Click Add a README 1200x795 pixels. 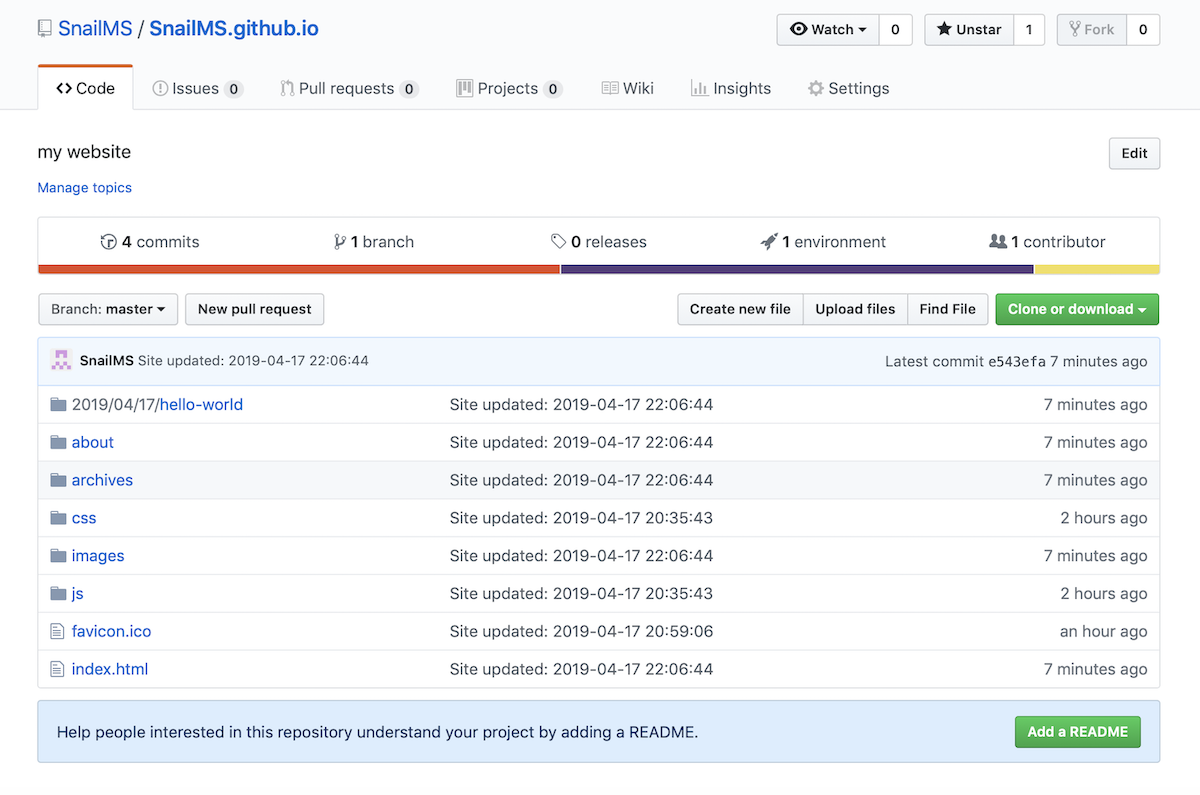1077,732
